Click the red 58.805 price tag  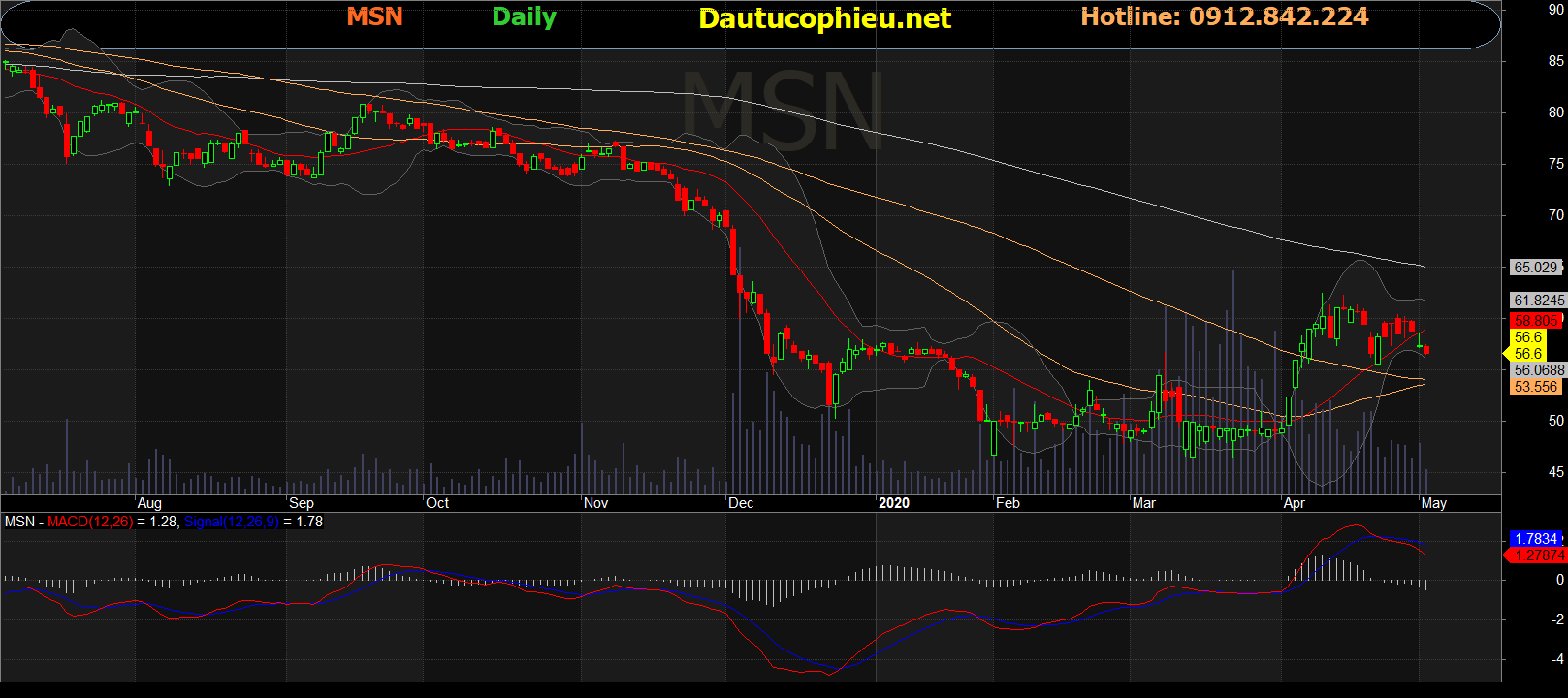click(1535, 320)
